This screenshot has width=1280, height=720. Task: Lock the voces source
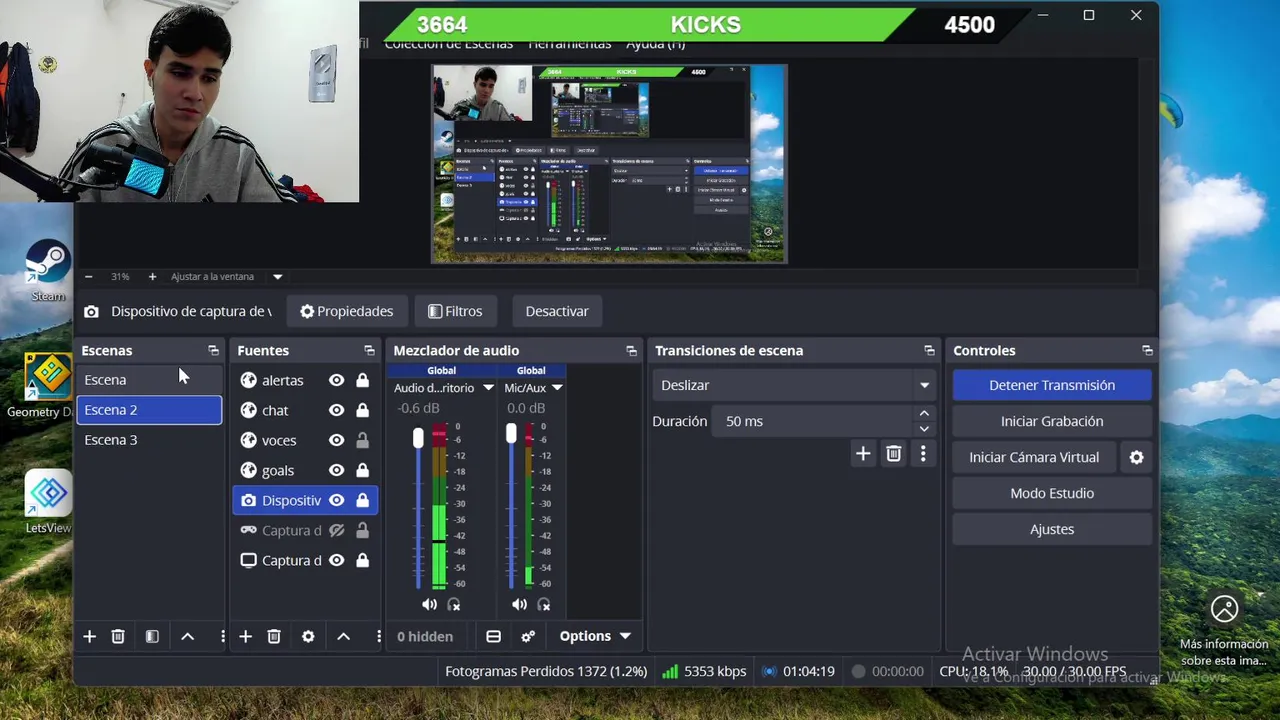click(x=362, y=440)
